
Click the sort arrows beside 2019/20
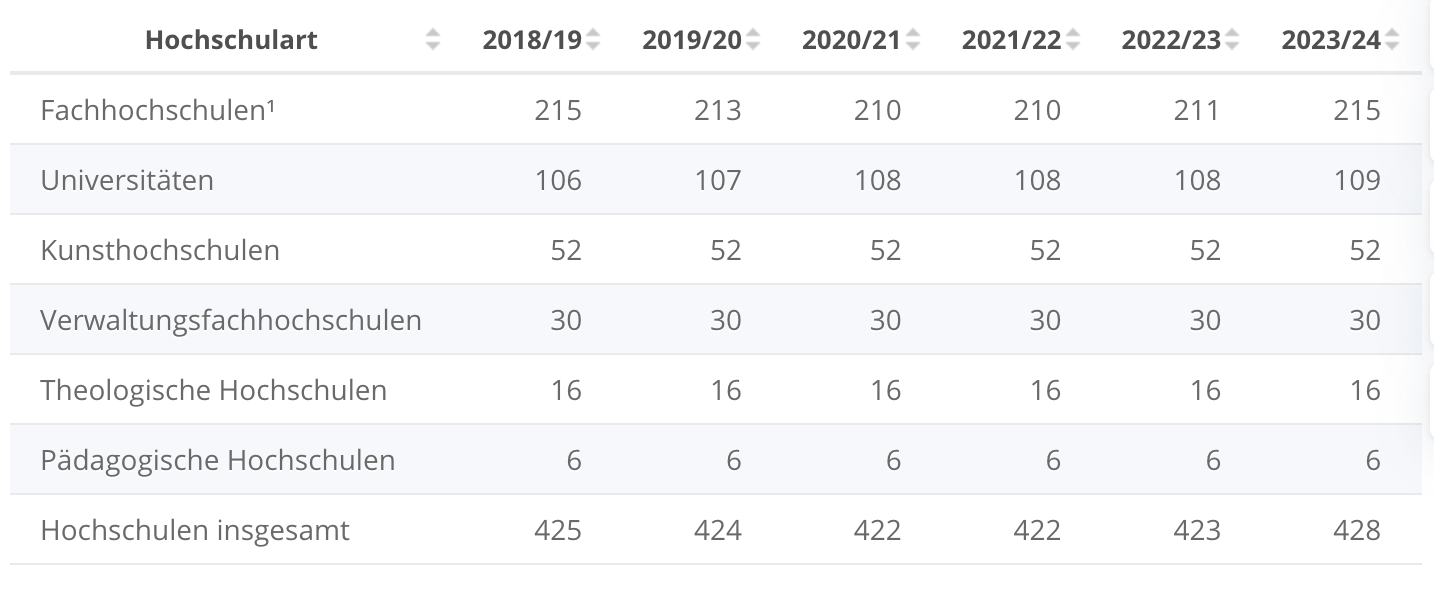(x=752, y=40)
